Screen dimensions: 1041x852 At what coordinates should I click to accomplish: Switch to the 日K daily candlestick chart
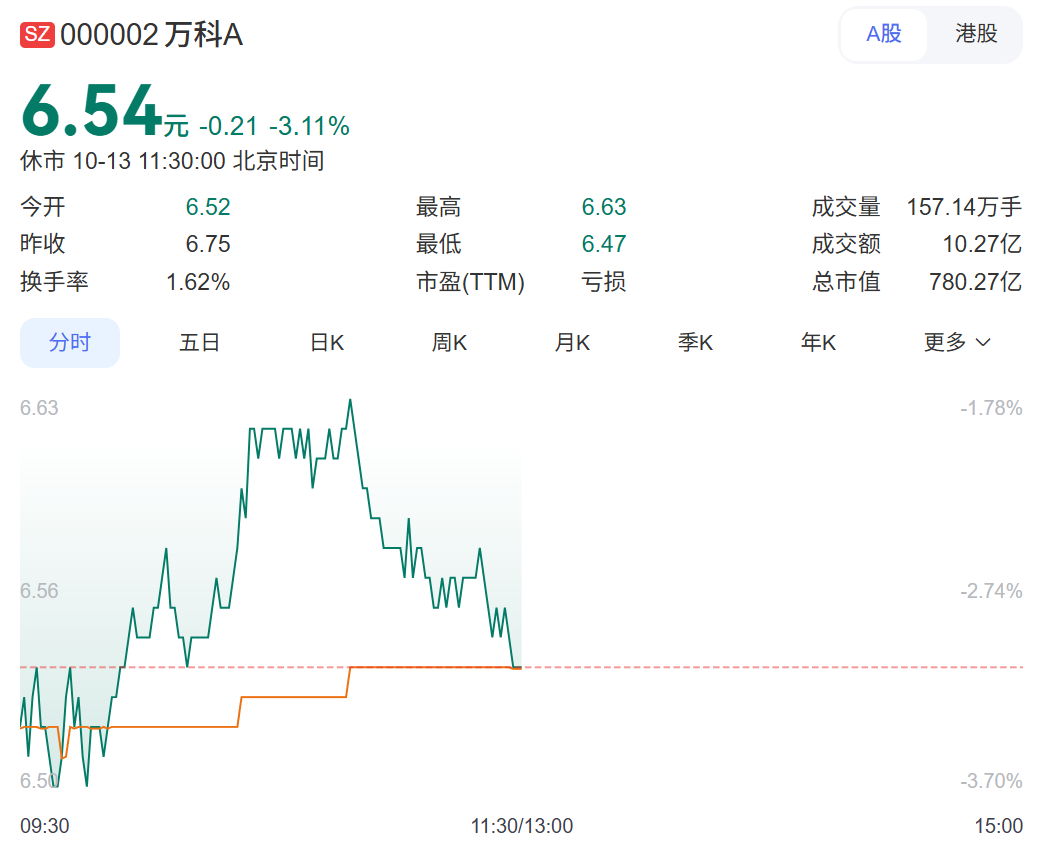click(x=327, y=342)
